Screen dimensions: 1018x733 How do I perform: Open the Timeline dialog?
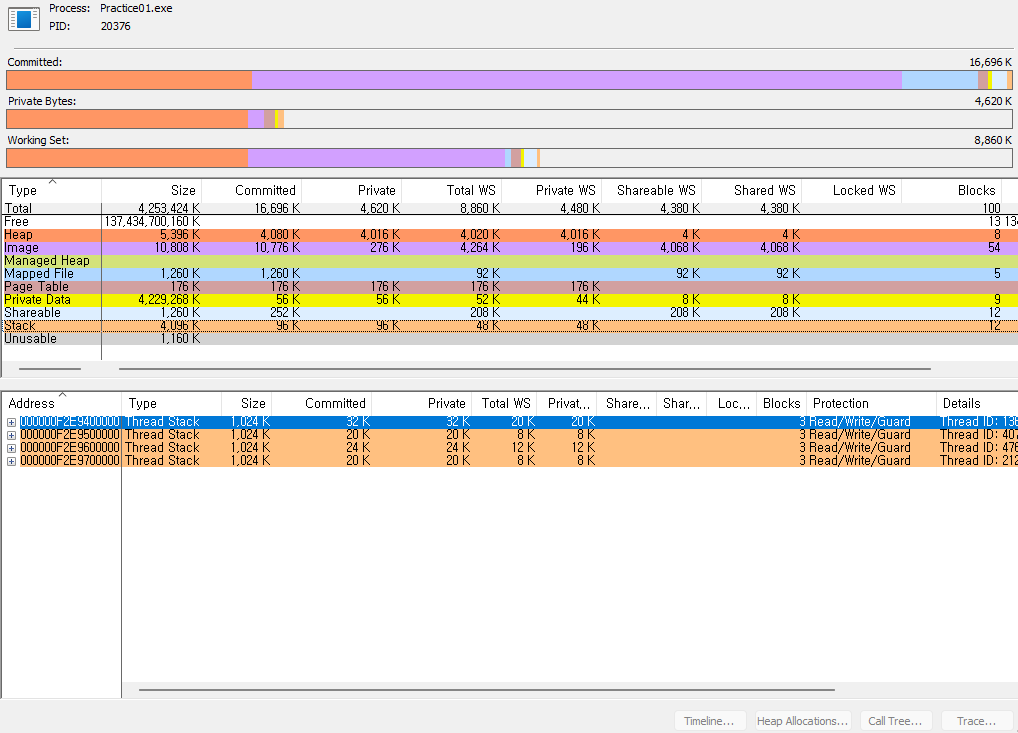coord(708,721)
